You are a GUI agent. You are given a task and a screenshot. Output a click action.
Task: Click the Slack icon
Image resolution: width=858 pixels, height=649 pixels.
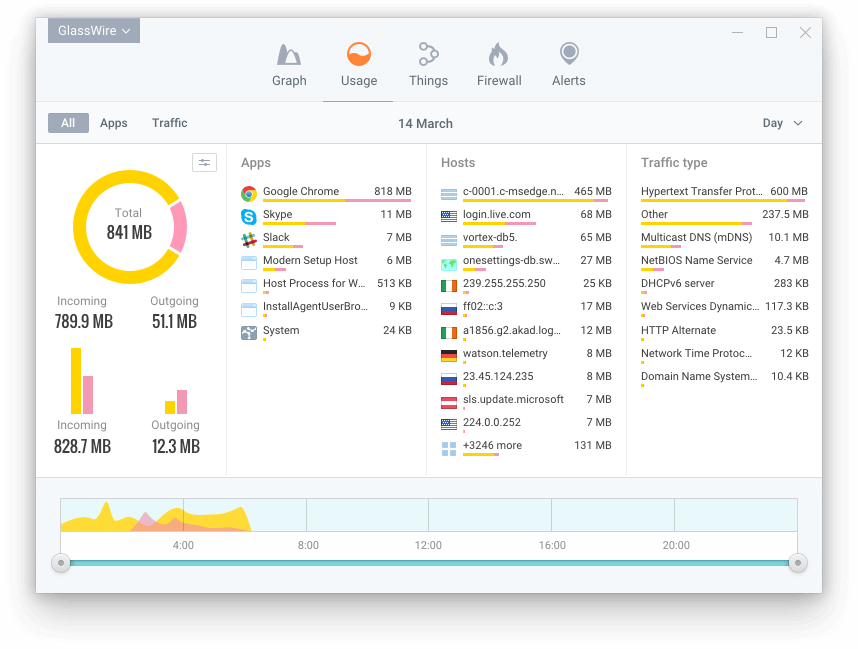249,237
